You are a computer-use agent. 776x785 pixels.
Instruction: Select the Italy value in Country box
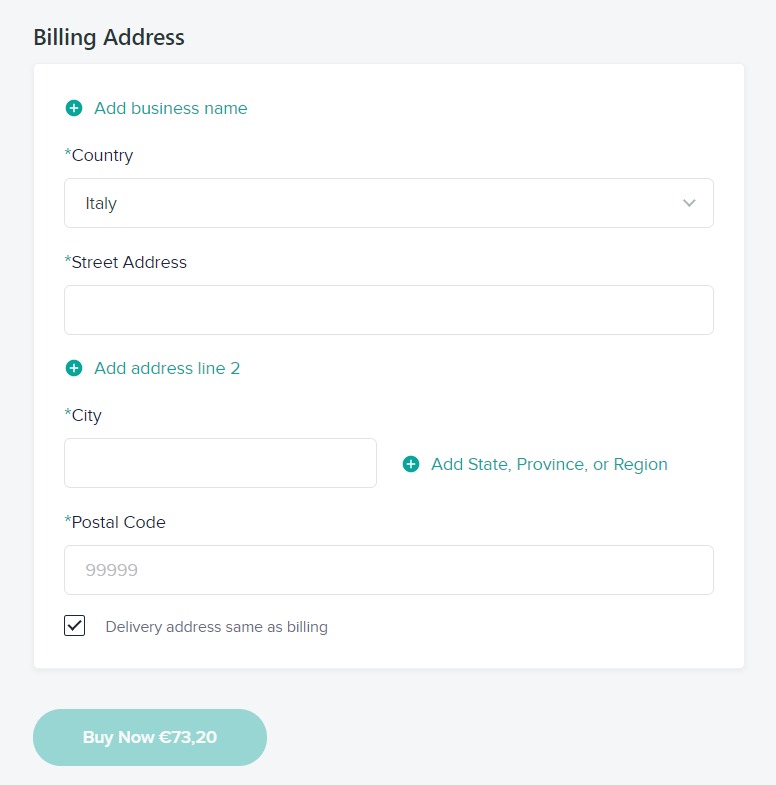pyautogui.click(x=101, y=203)
